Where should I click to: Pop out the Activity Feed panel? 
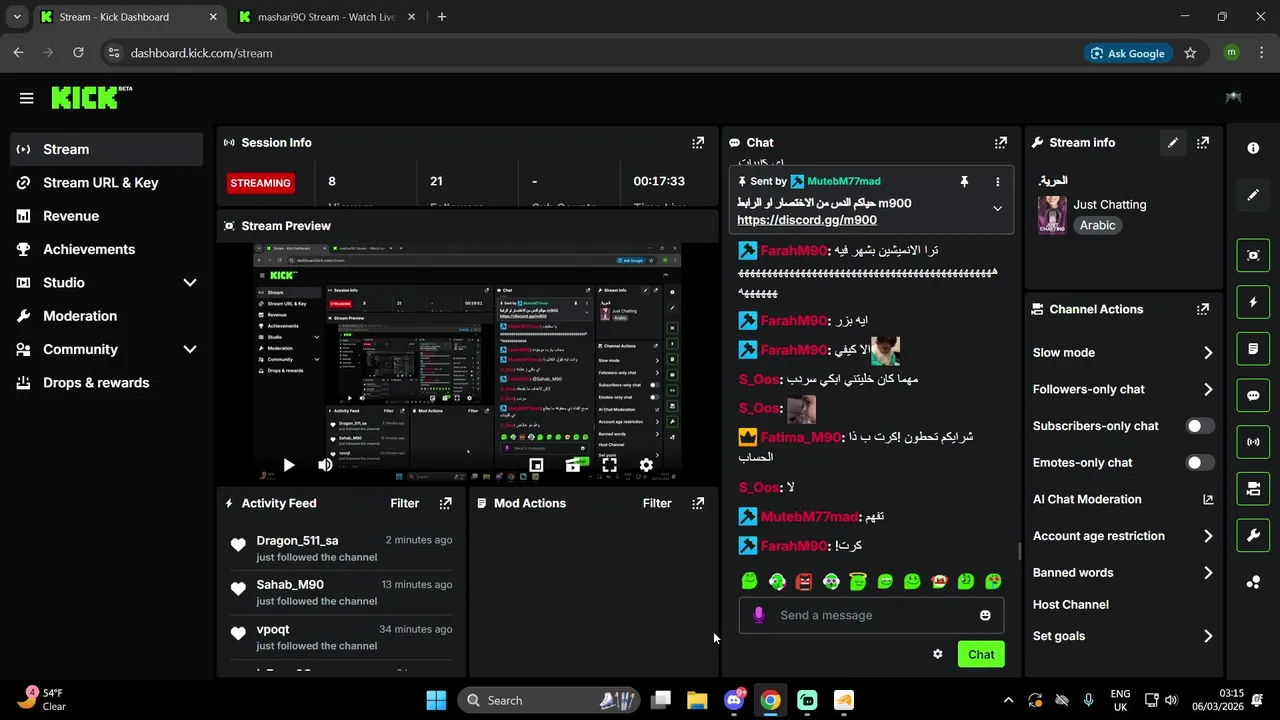446,503
